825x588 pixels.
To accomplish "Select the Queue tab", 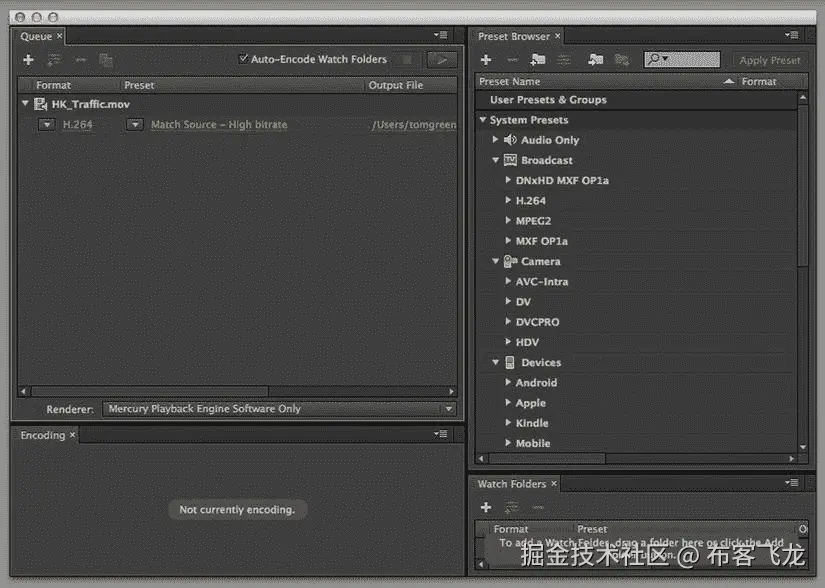I will coord(36,36).
